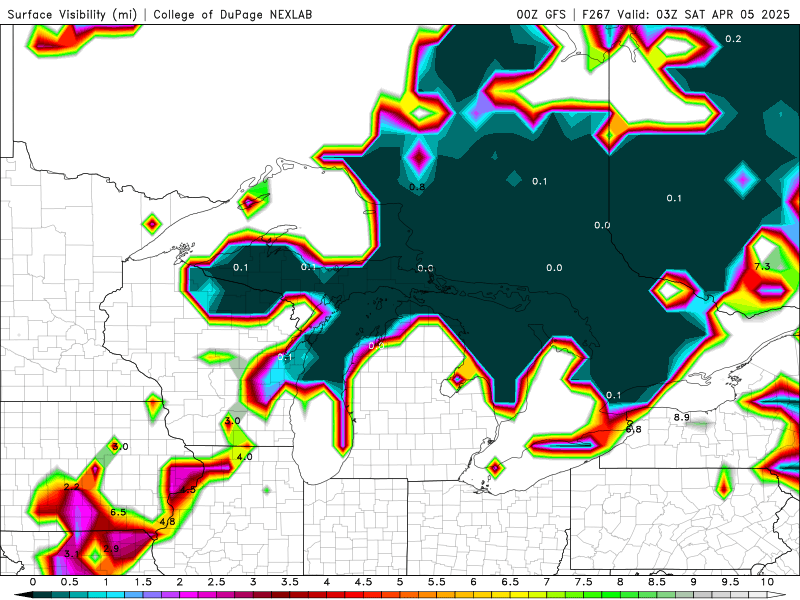This screenshot has height=600, width=800.
Task: Click the 4.5 visibility value
Action: click(x=188, y=490)
